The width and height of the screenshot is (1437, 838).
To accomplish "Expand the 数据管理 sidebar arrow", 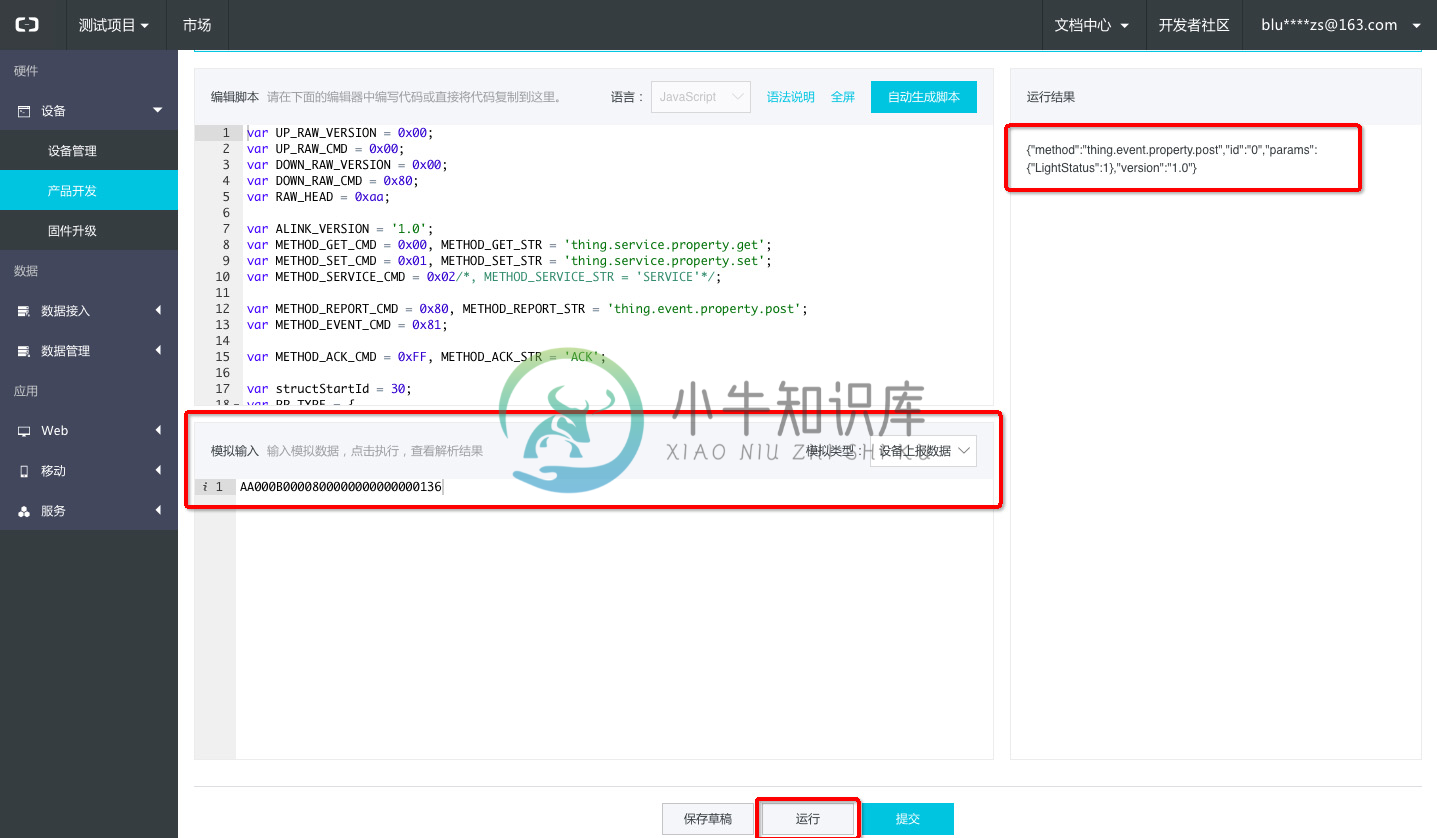I will pyautogui.click(x=158, y=351).
